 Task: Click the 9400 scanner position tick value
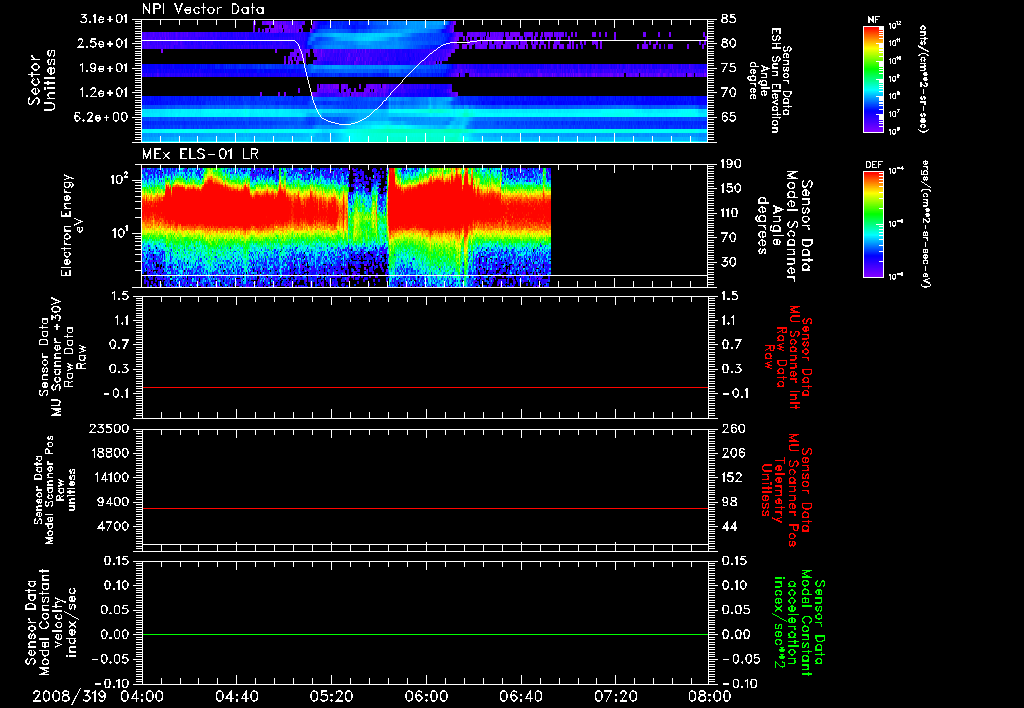(x=113, y=502)
